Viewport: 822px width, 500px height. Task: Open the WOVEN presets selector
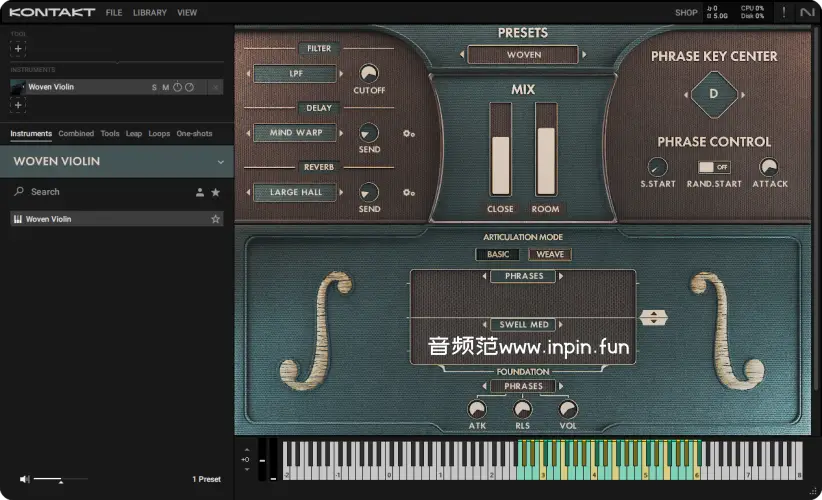[523, 55]
